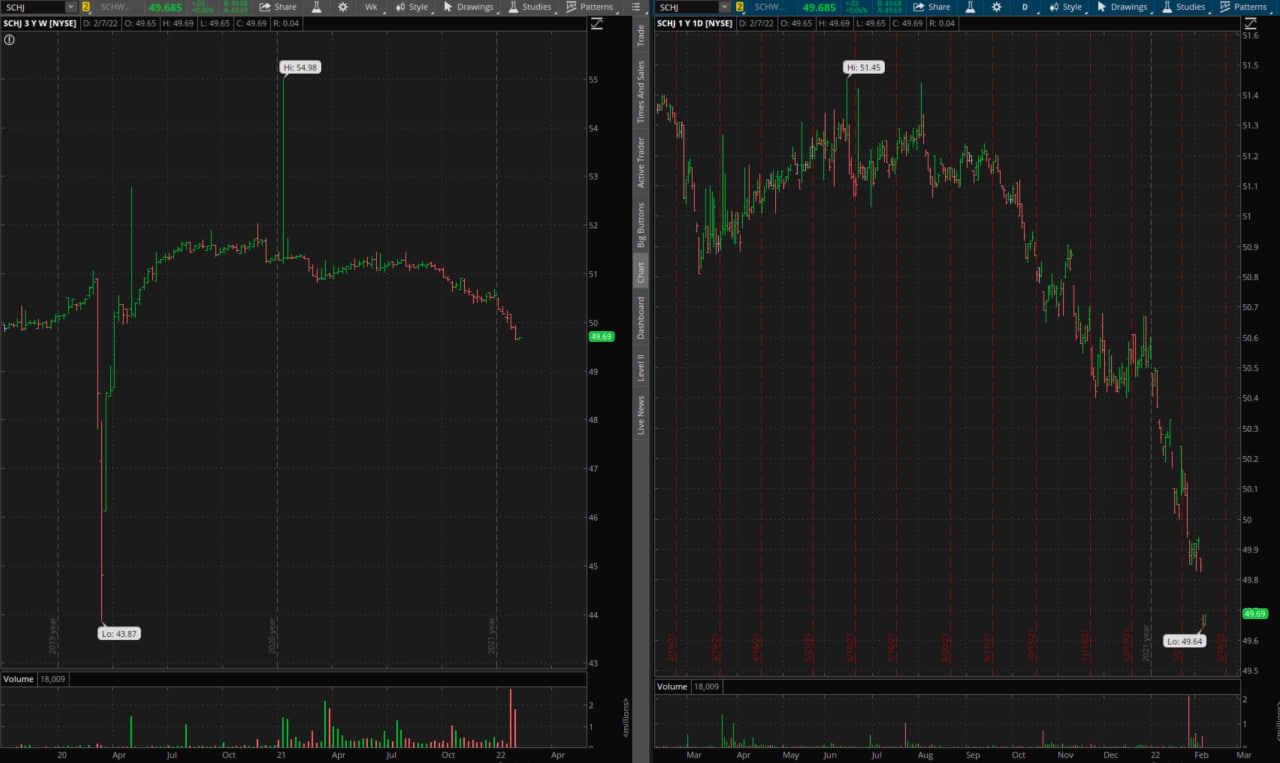
Task: Click the SCHJ symbol input field on right chart
Action: 688,7
